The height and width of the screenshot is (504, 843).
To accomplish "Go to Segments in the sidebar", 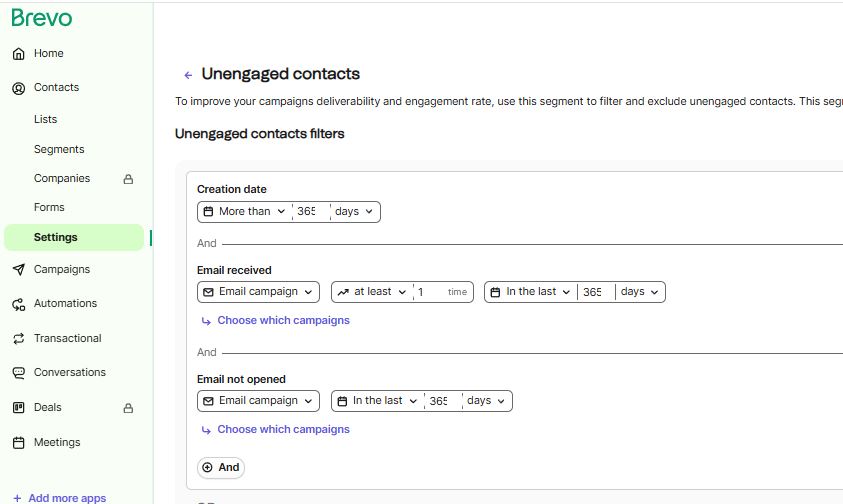I will click(x=59, y=149).
